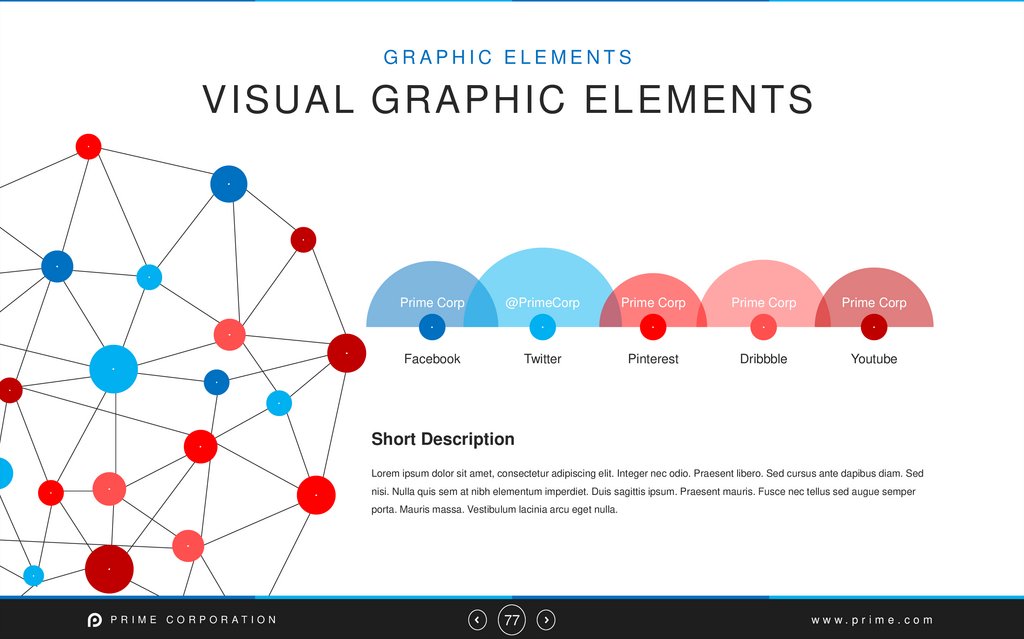Image resolution: width=1024 pixels, height=639 pixels.
Task: Select the page number 77 indicator
Action: pyautogui.click(x=512, y=620)
